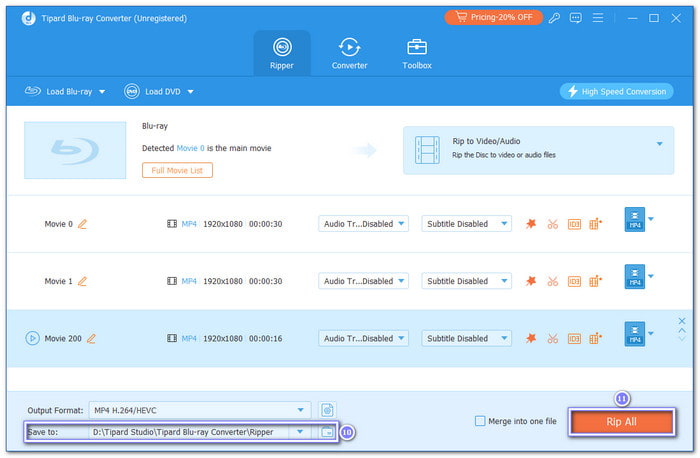Open the ID3 metadata editor for Movie 1
The image size is (700, 458).
(574, 281)
